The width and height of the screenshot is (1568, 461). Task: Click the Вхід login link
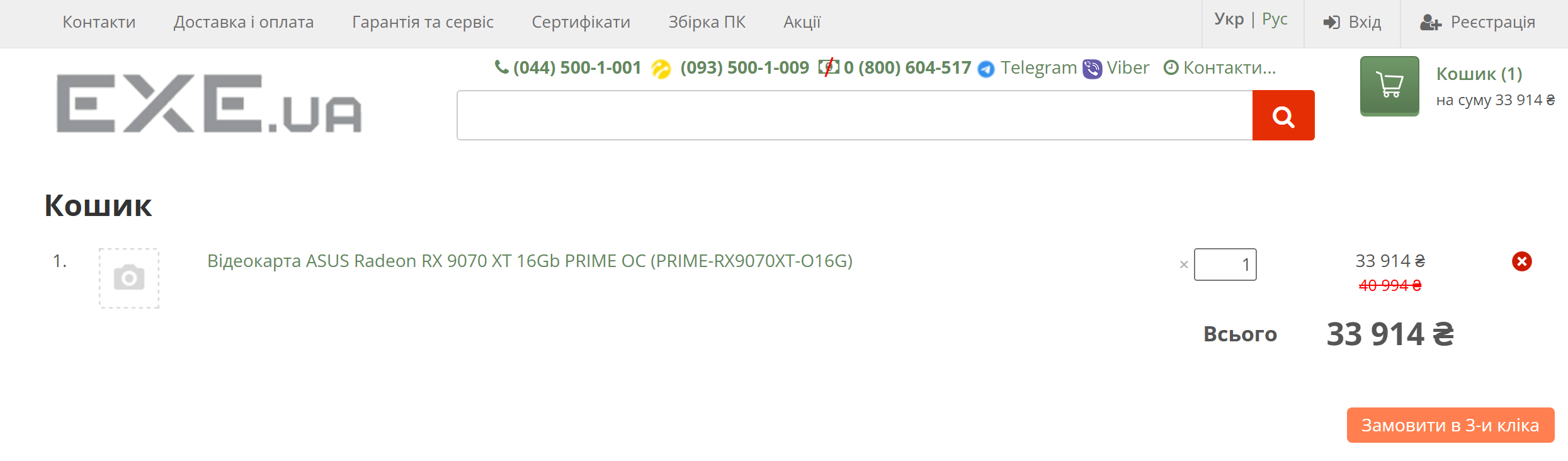(x=1352, y=23)
